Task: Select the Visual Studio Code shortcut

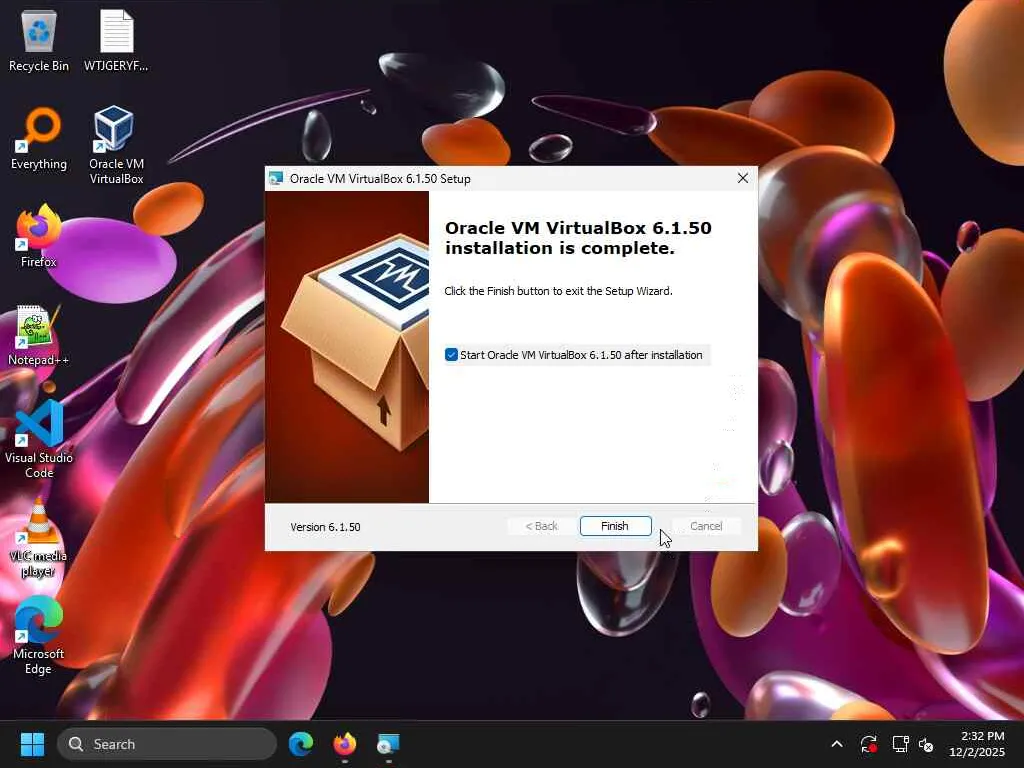Action: click(39, 439)
